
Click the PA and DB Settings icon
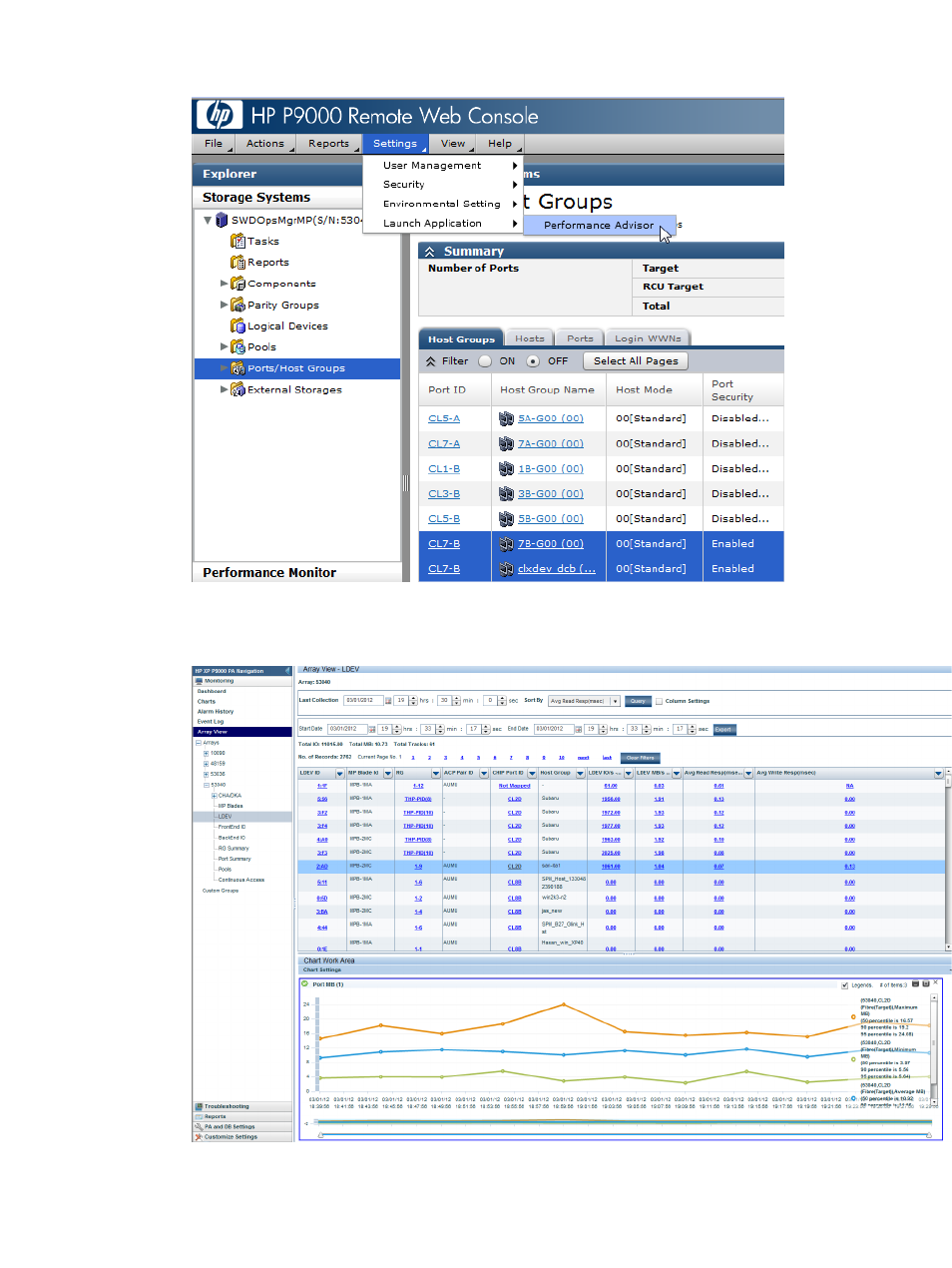coord(199,1126)
